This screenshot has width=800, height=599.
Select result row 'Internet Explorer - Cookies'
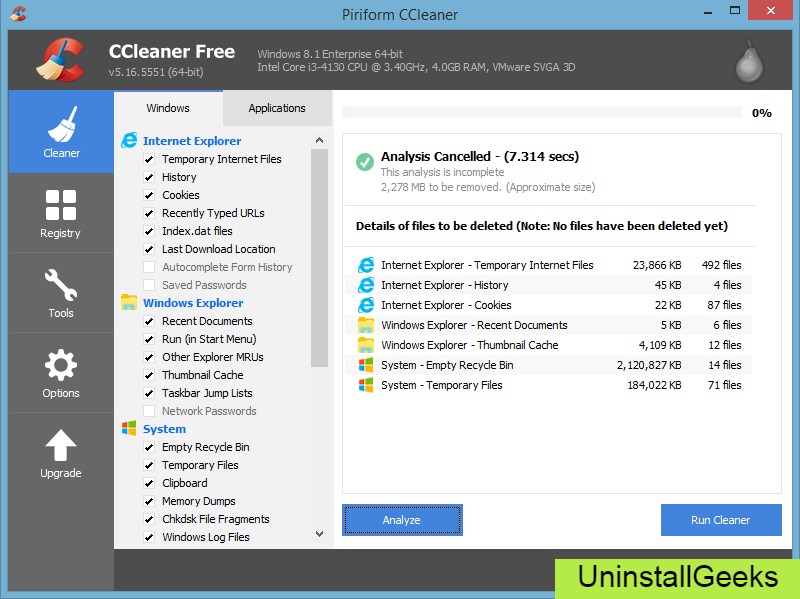[x=548, y=305]
